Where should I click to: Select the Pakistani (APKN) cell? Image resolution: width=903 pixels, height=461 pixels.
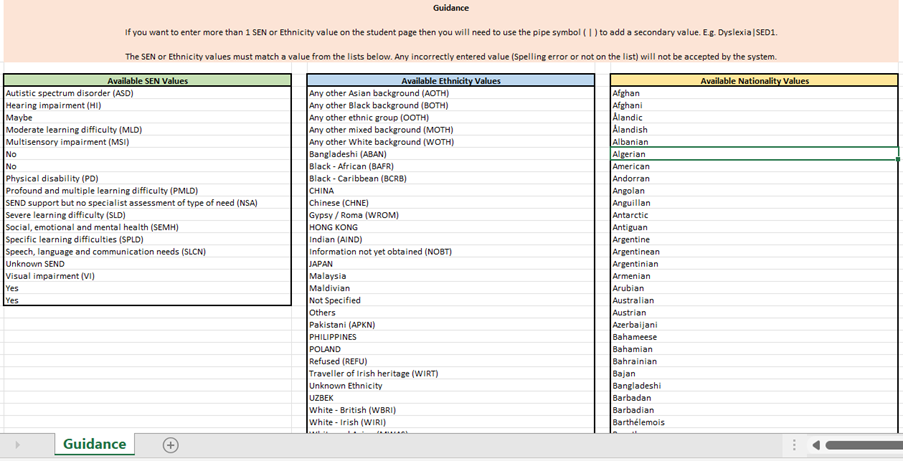tap(451, 324)
